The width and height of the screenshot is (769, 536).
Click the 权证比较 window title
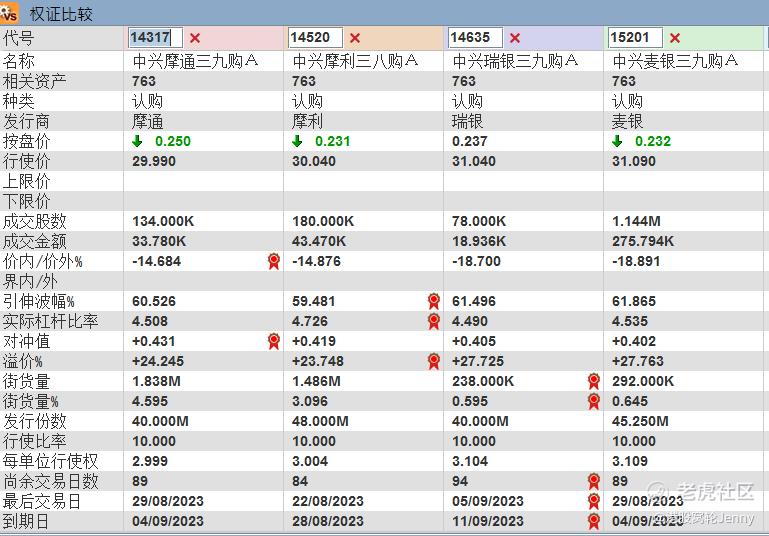pos(61,14)
